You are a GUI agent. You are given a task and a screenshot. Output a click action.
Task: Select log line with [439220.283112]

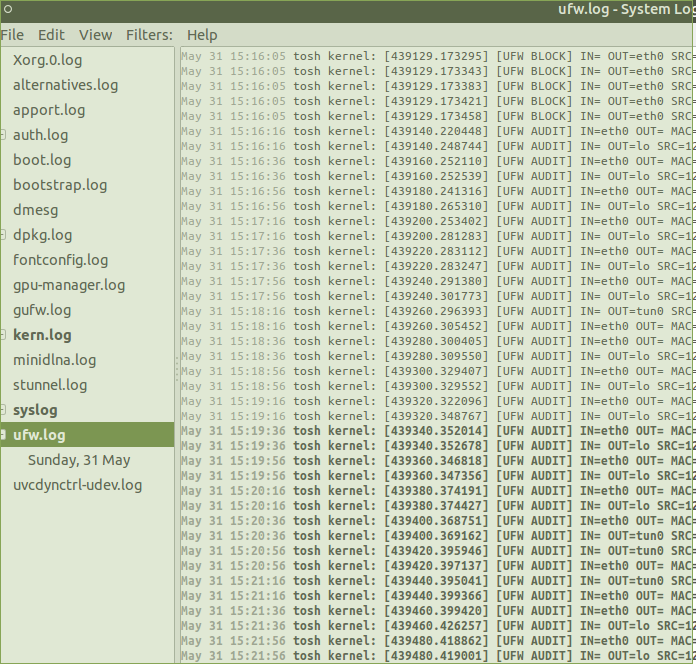point(438,251)
